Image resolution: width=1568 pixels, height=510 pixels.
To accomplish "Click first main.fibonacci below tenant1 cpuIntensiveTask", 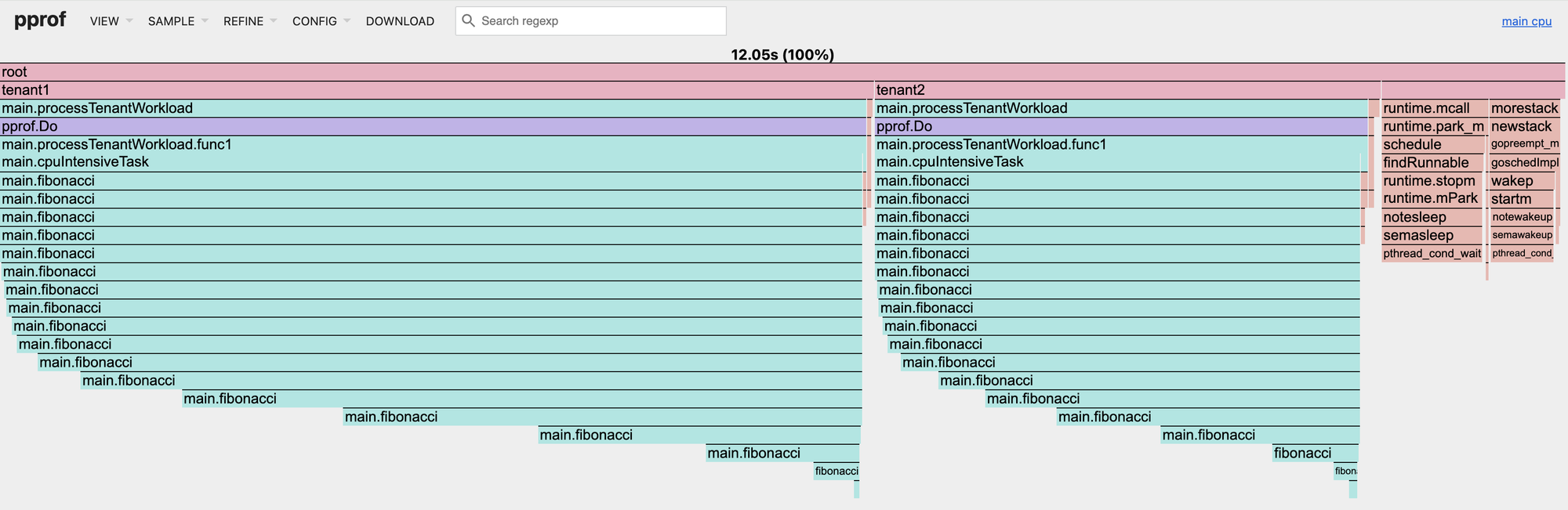I will tap(431, 181).
